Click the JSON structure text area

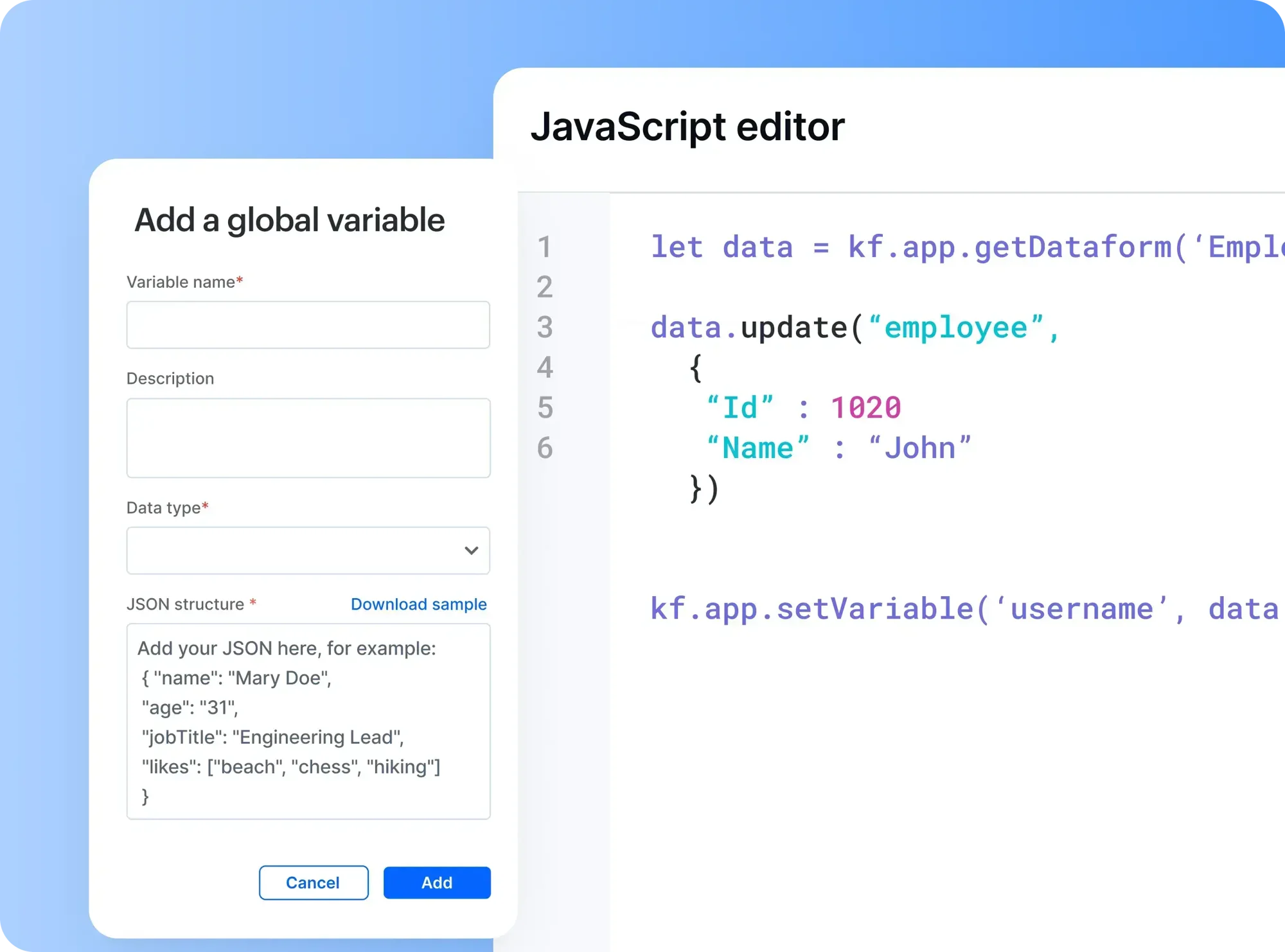(308, 721)
